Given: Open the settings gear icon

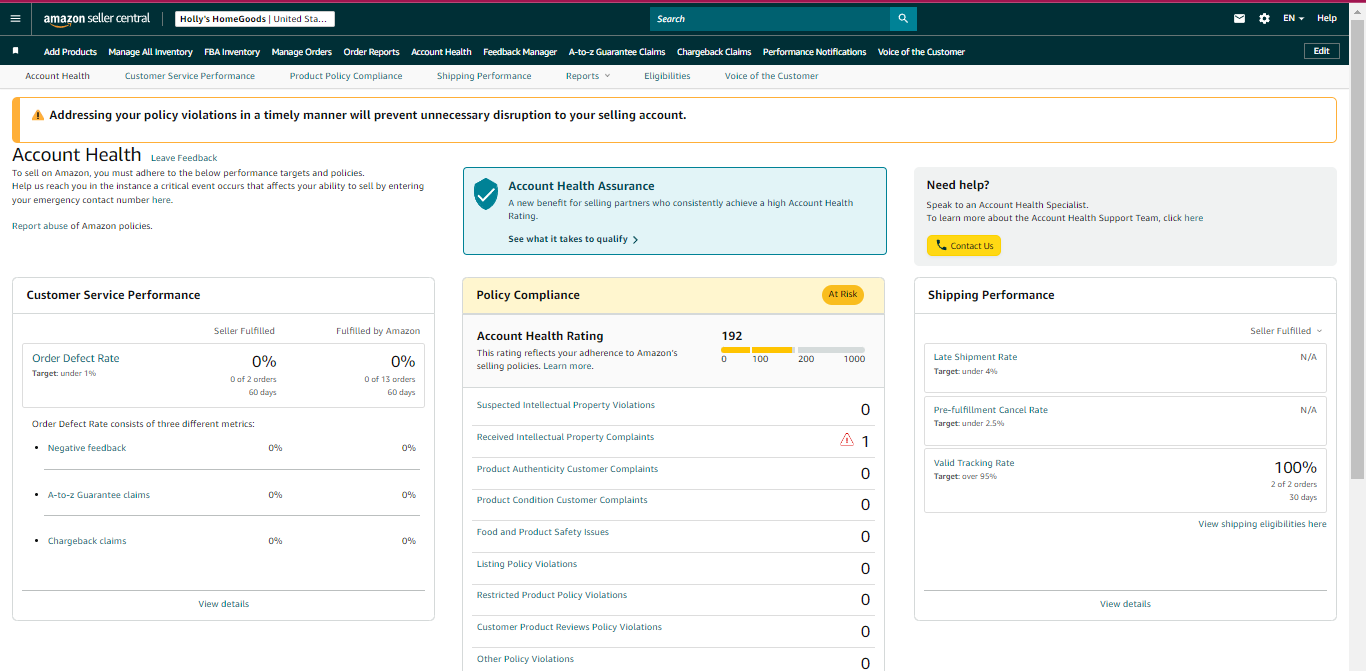Looking at the screenshot, I should click(x=1264, y=19).
